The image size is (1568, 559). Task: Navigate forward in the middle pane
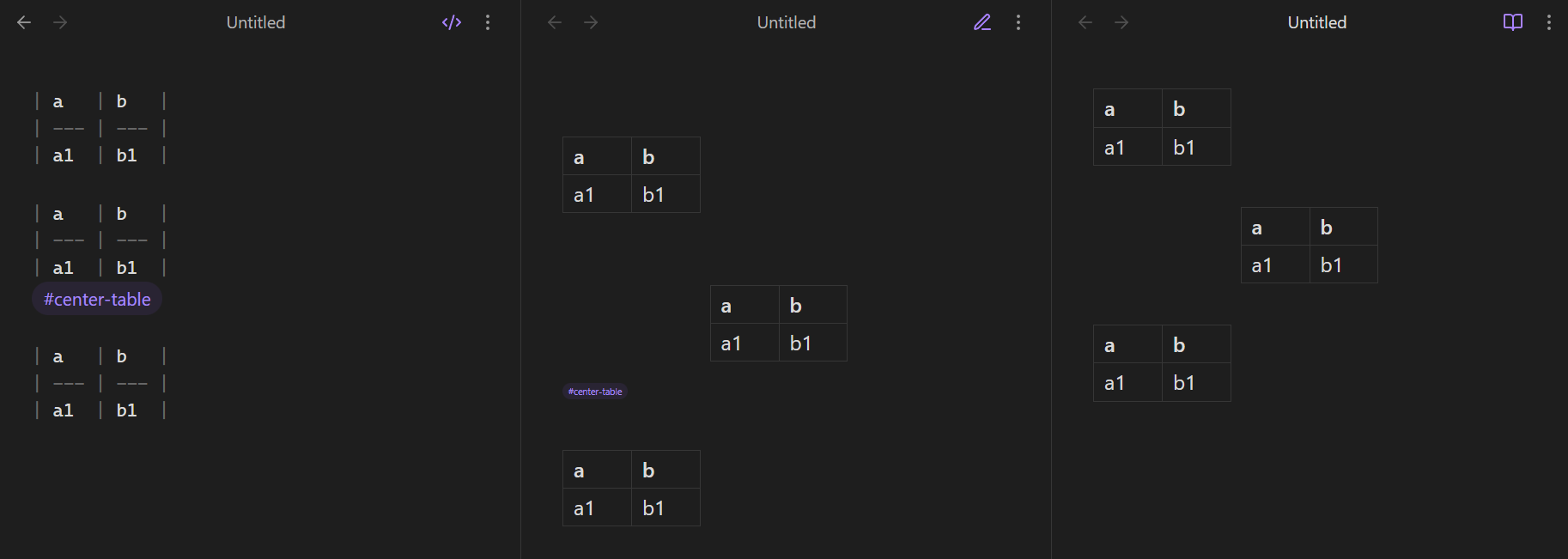[591, 22]
